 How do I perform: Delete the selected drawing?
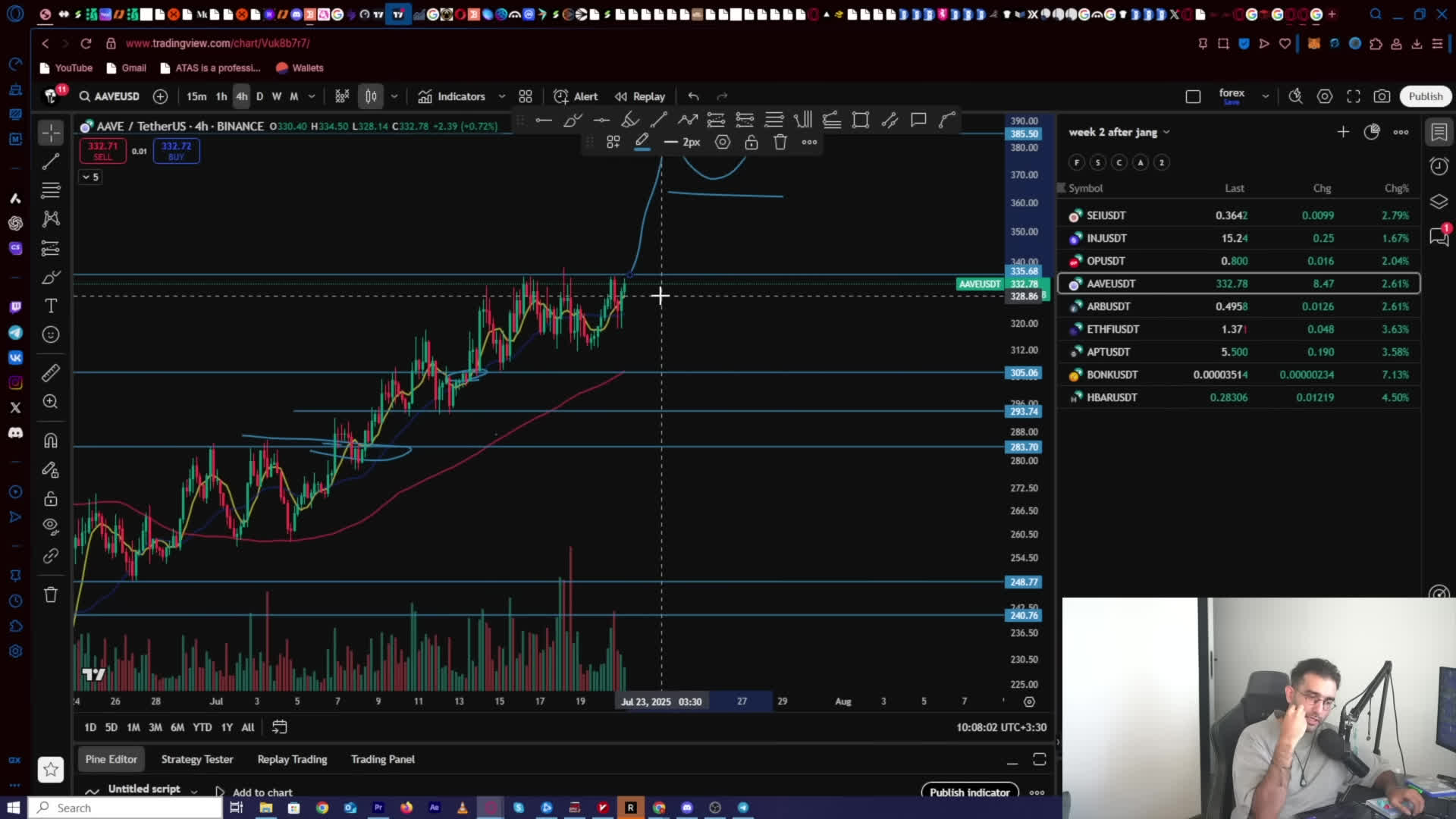pyautogui.click(x=780, y=142)
